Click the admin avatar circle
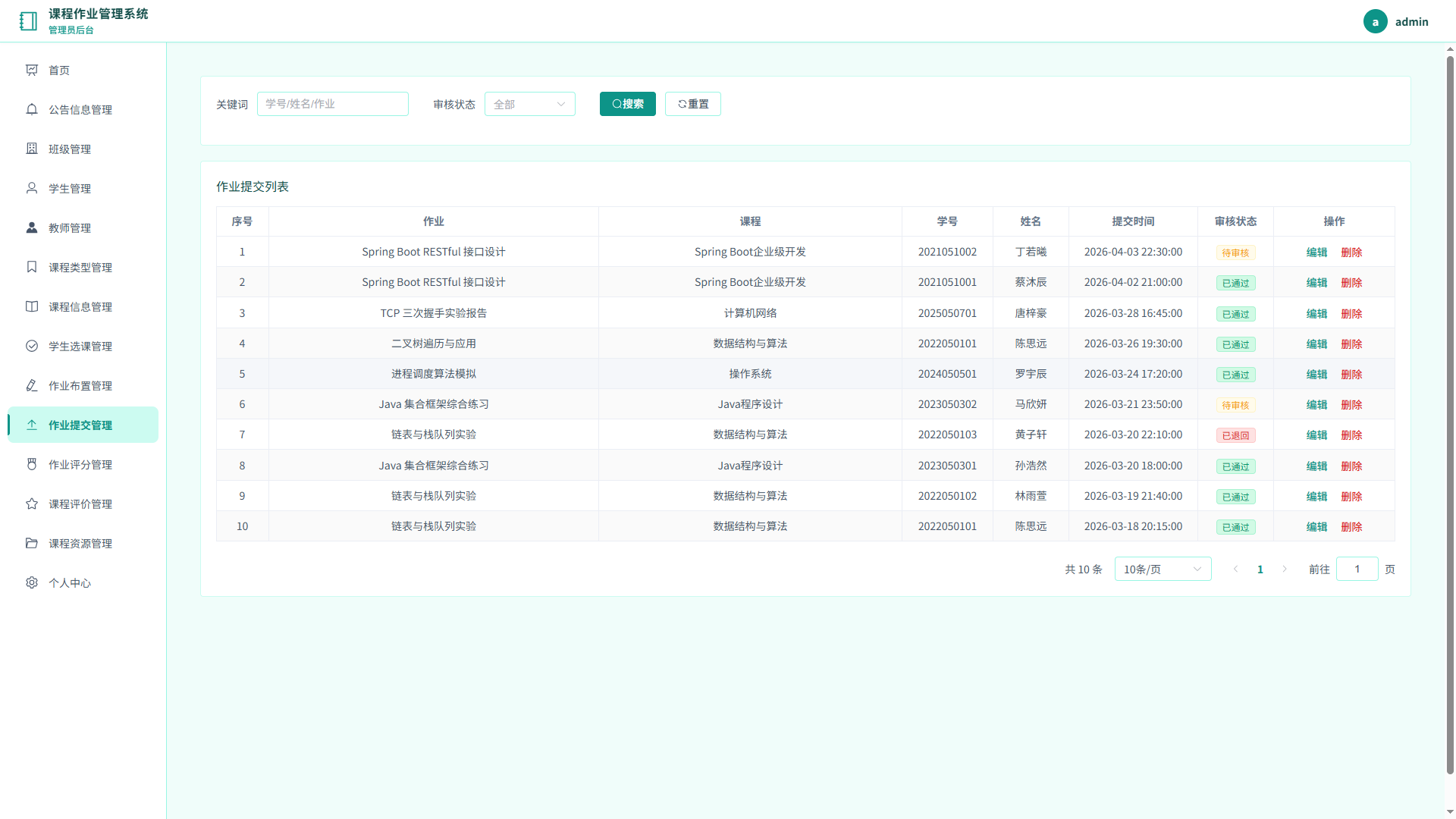 (x=1375, y=21)
